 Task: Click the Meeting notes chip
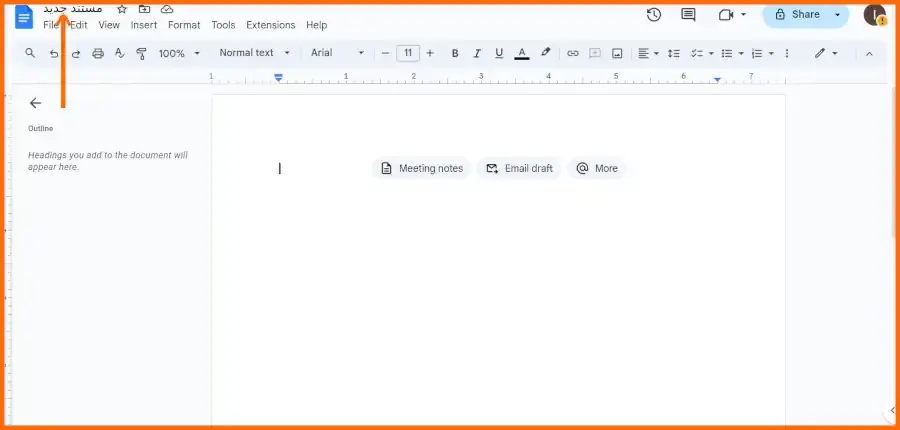click(x=422, y=168)
